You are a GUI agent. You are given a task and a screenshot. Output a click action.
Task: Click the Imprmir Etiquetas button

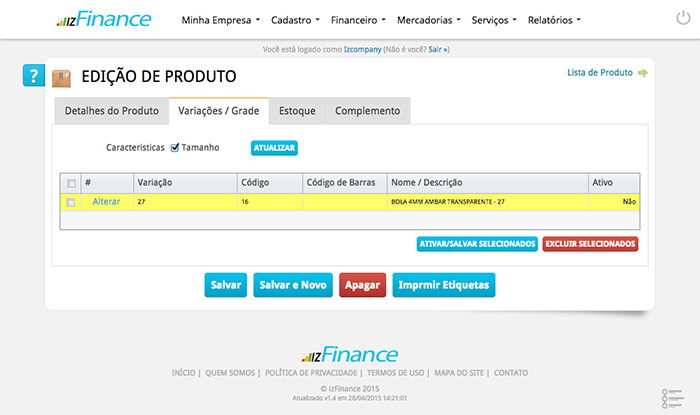444,285
